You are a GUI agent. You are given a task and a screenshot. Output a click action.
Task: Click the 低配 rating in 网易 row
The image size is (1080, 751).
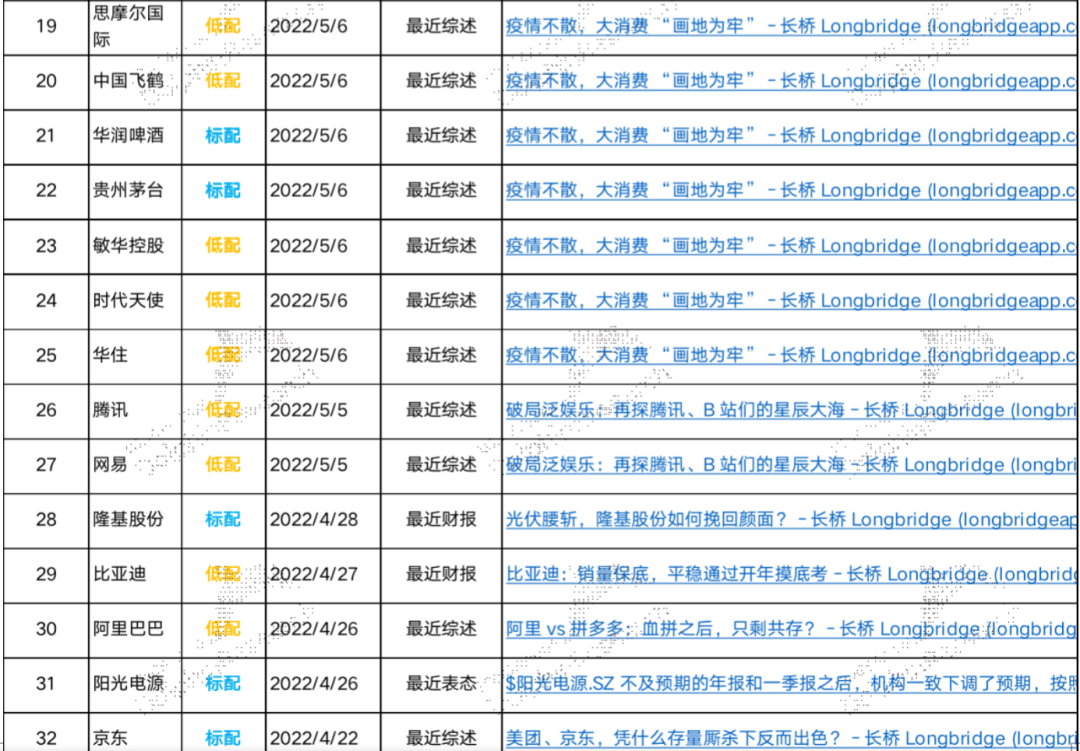click(223, 466)
